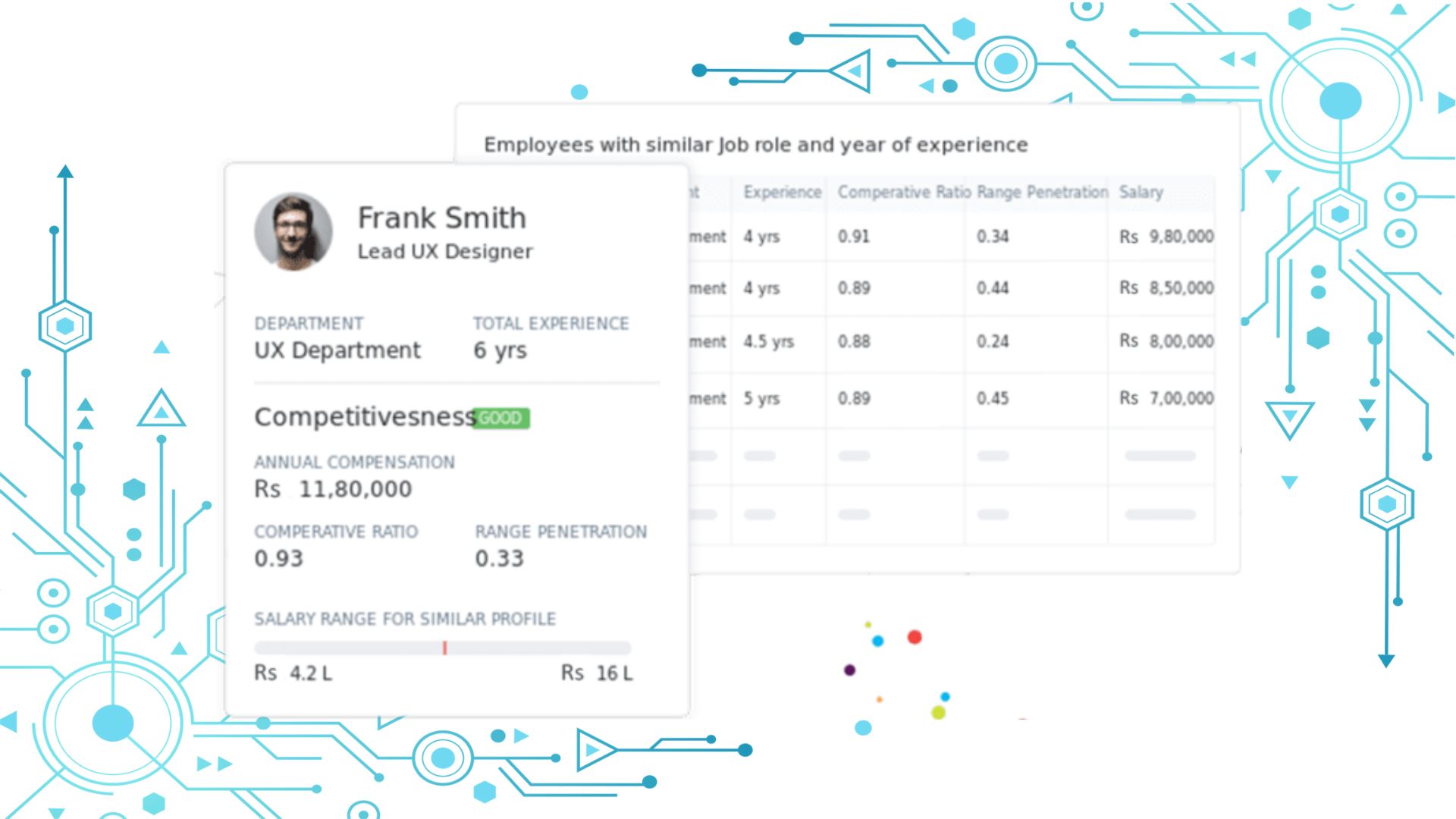Click the Rs 8,50,000 salary cell
This screenshot has height=819, width=1456.
click(x=1166, y=288)
